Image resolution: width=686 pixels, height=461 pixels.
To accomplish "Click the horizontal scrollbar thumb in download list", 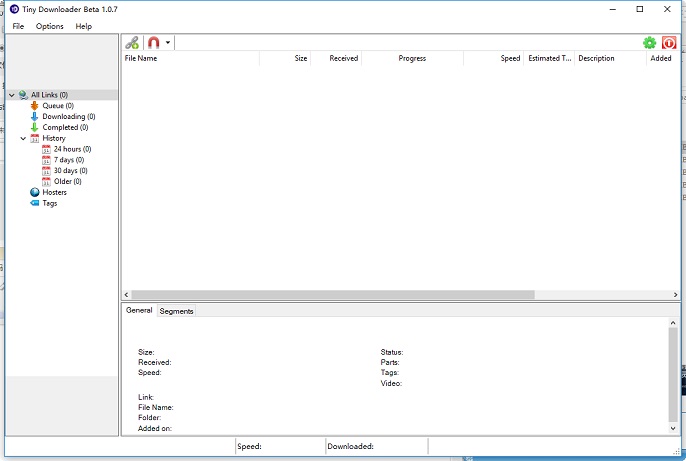I will coord(333,295).
